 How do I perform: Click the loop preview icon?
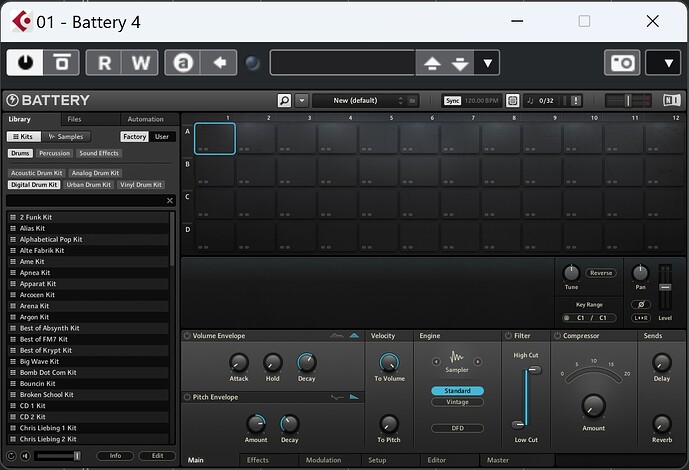point(11,456)
